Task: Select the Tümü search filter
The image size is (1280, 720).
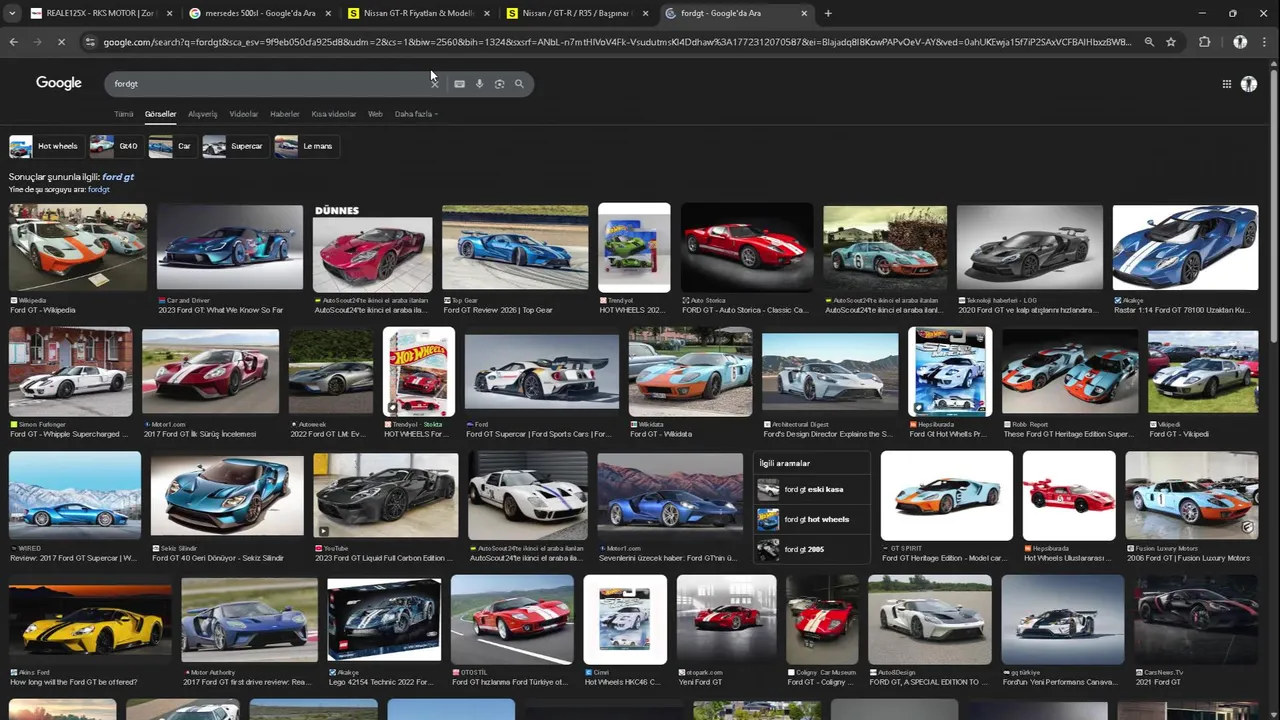Action: point(123,114)
